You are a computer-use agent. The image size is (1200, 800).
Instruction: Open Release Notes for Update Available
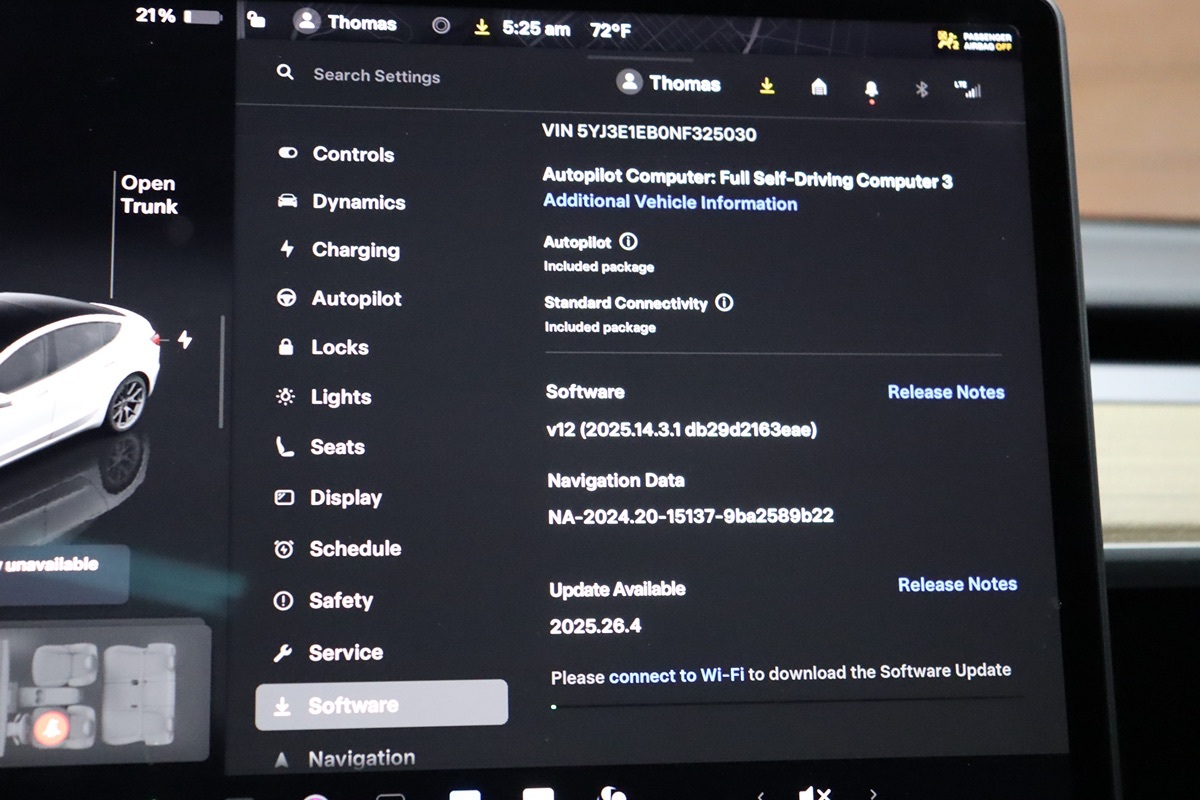coord(957,584)
